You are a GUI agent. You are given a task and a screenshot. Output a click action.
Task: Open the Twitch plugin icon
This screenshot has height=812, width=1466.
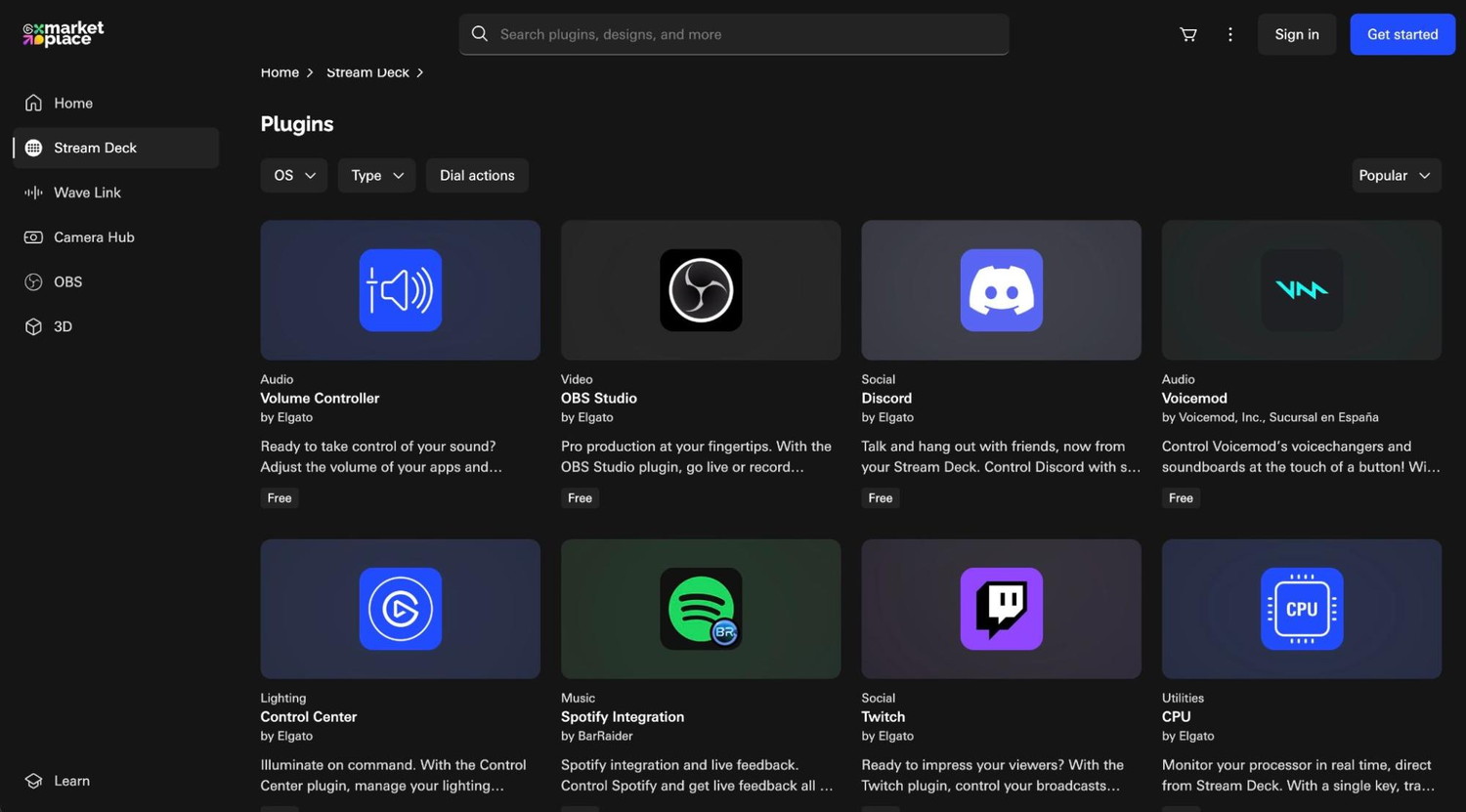[x=1001, y=609]
